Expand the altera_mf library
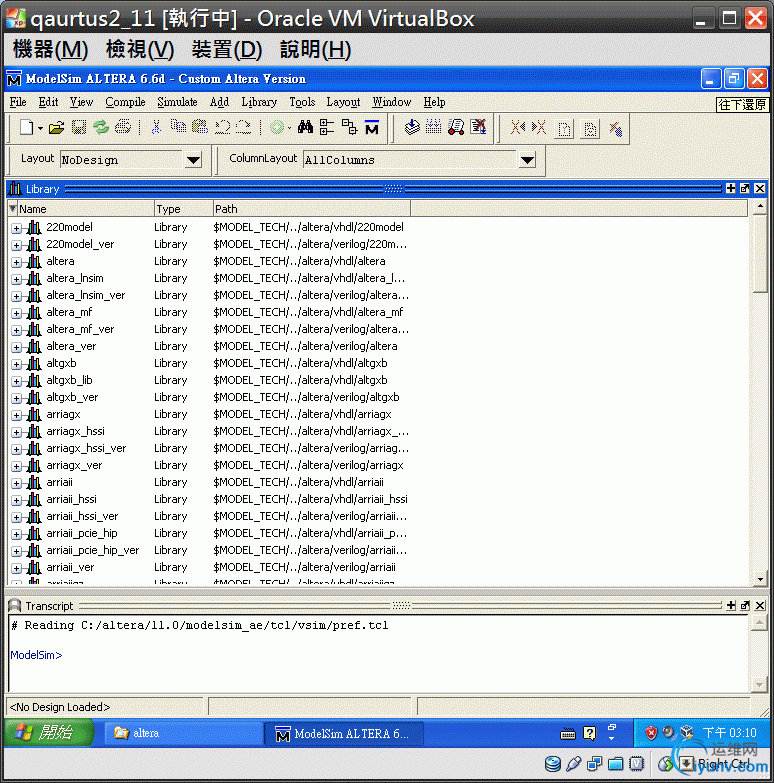 click(x=16, y=314)
